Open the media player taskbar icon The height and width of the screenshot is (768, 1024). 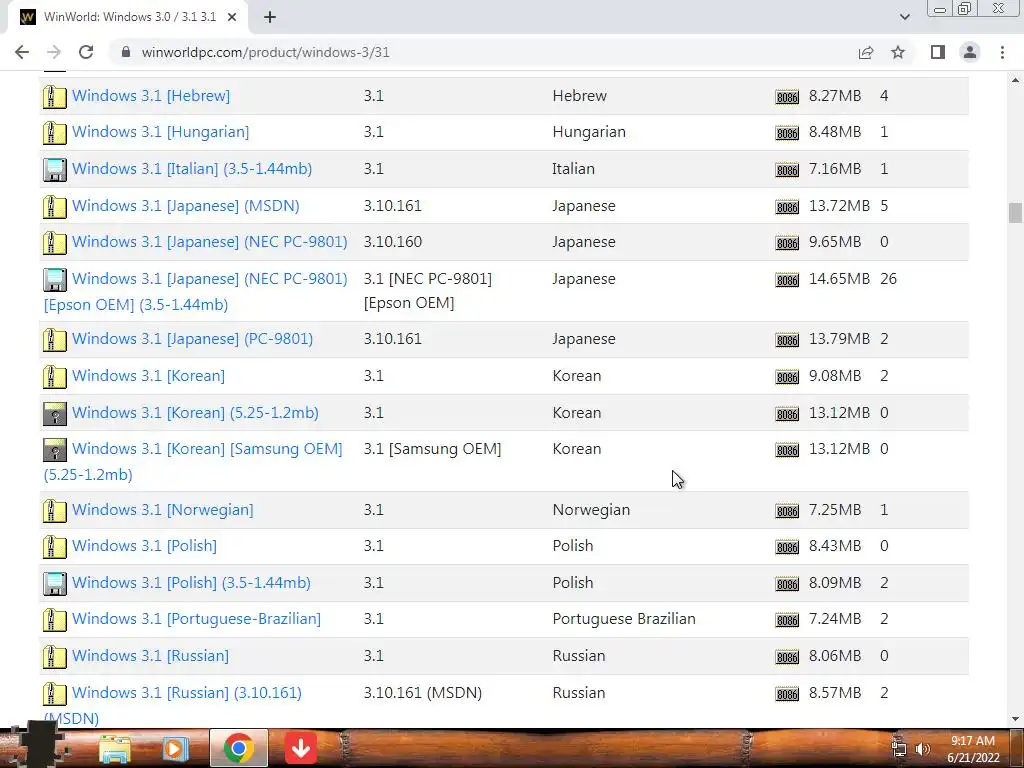tap(175, 748)
